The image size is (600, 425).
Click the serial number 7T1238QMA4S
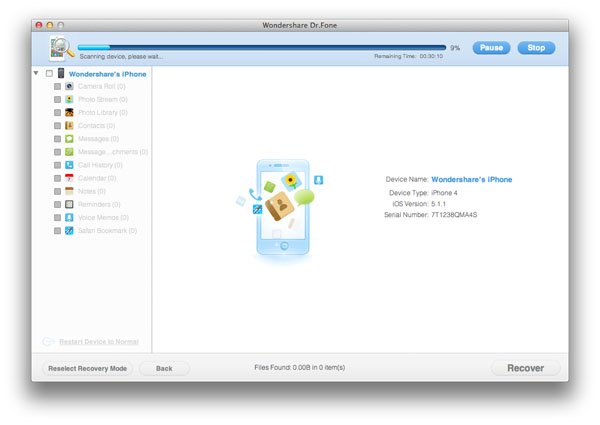(454, 215)
